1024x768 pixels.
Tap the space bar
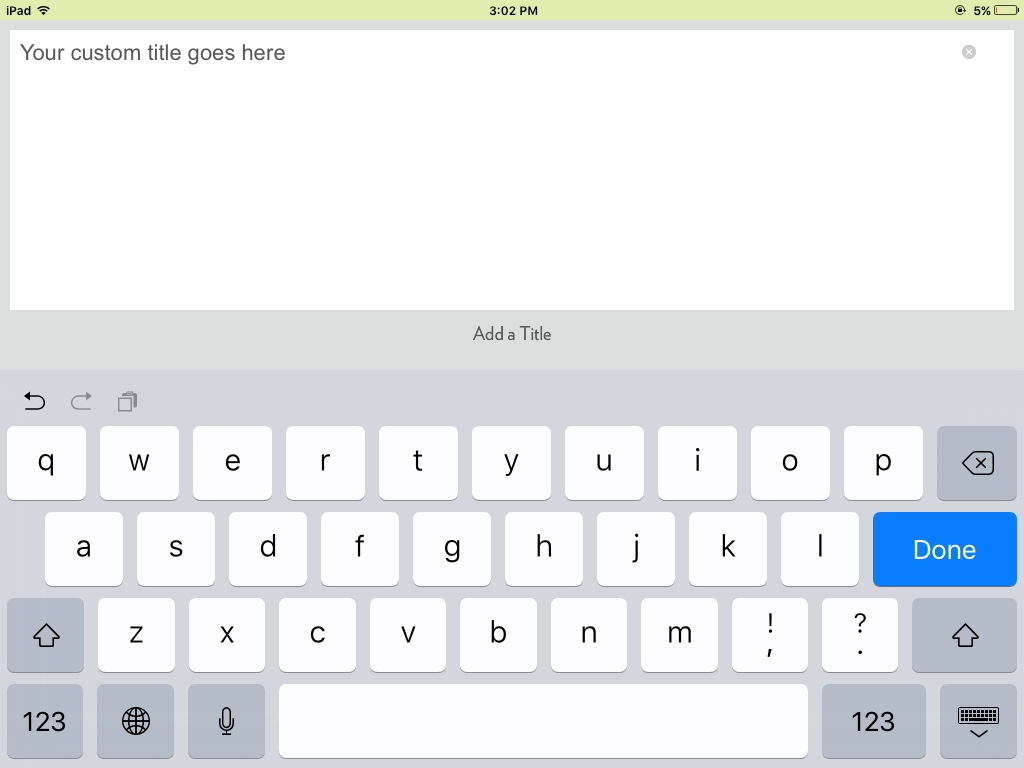point(543,721)
